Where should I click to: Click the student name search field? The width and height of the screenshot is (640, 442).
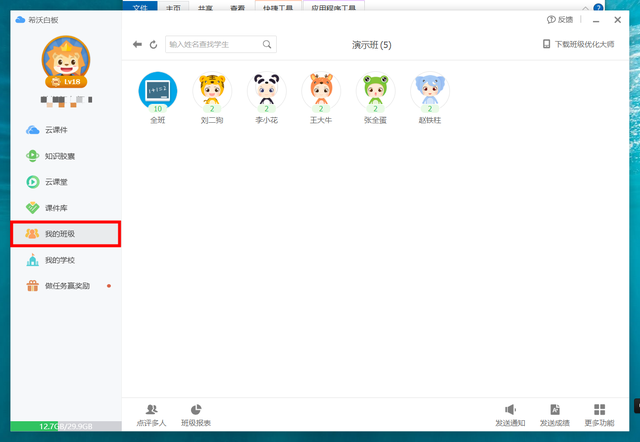tap(221, 44)
